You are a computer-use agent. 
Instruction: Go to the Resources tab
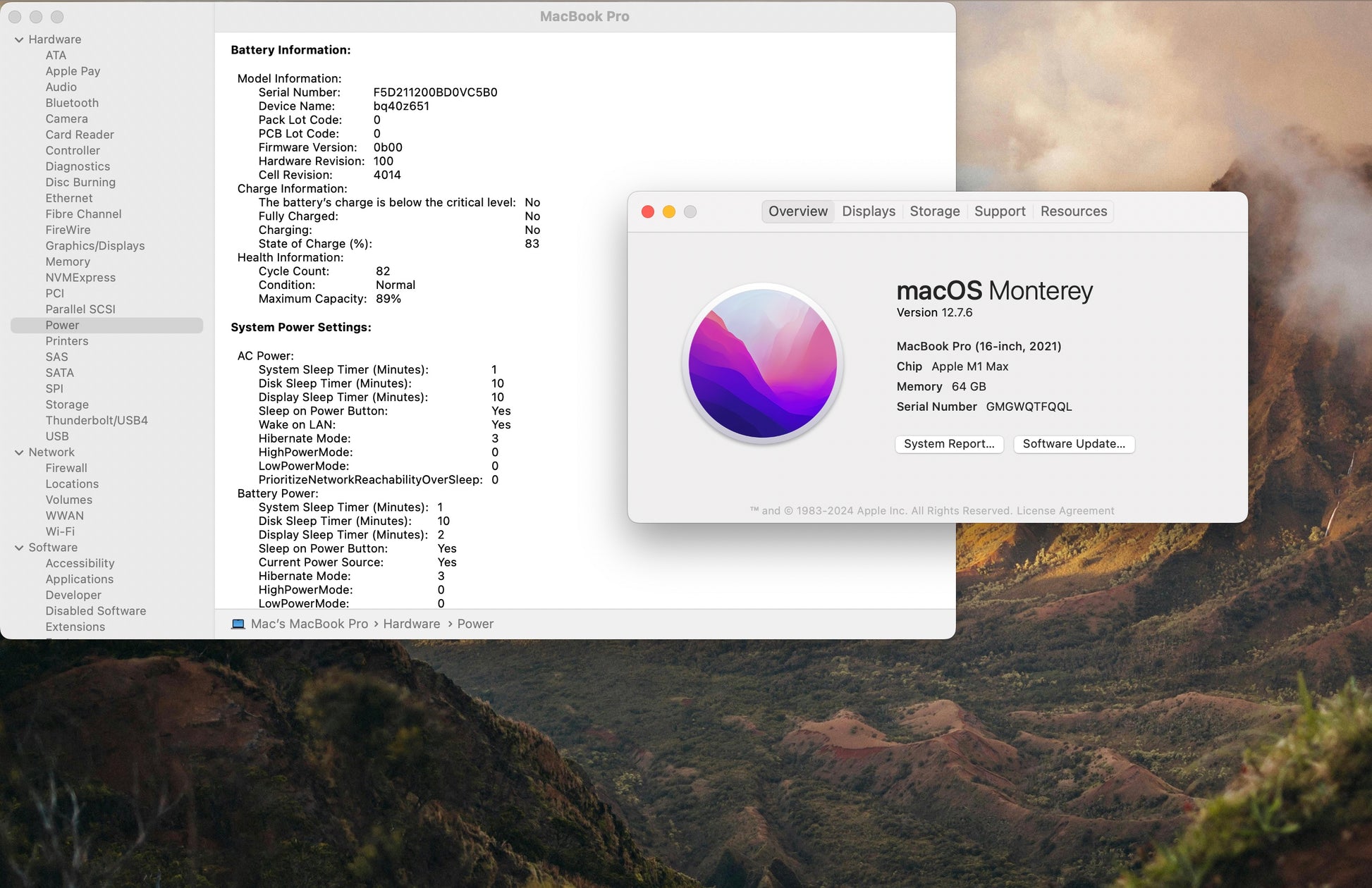[1073, 211]
